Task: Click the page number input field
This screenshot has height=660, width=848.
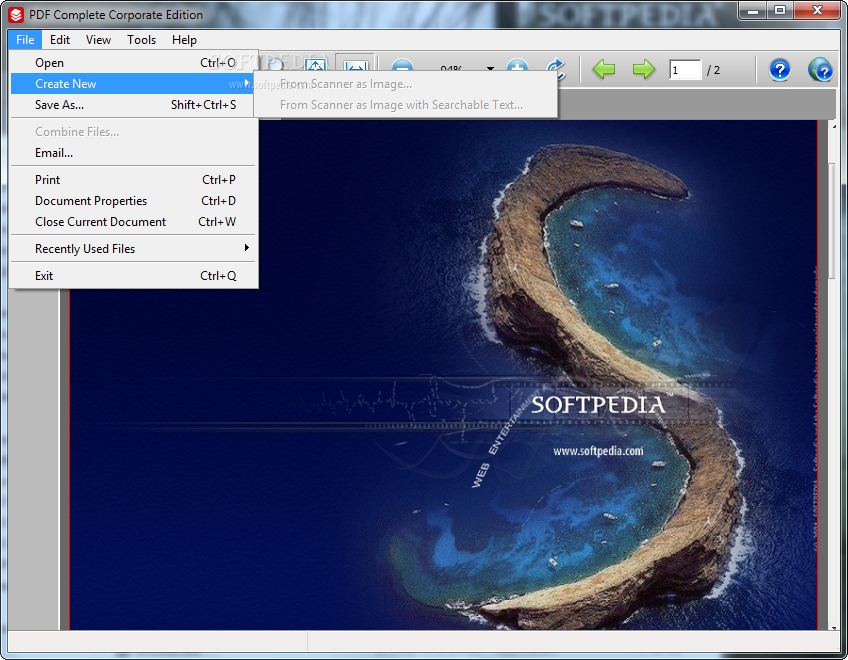Action: (685, 70)
